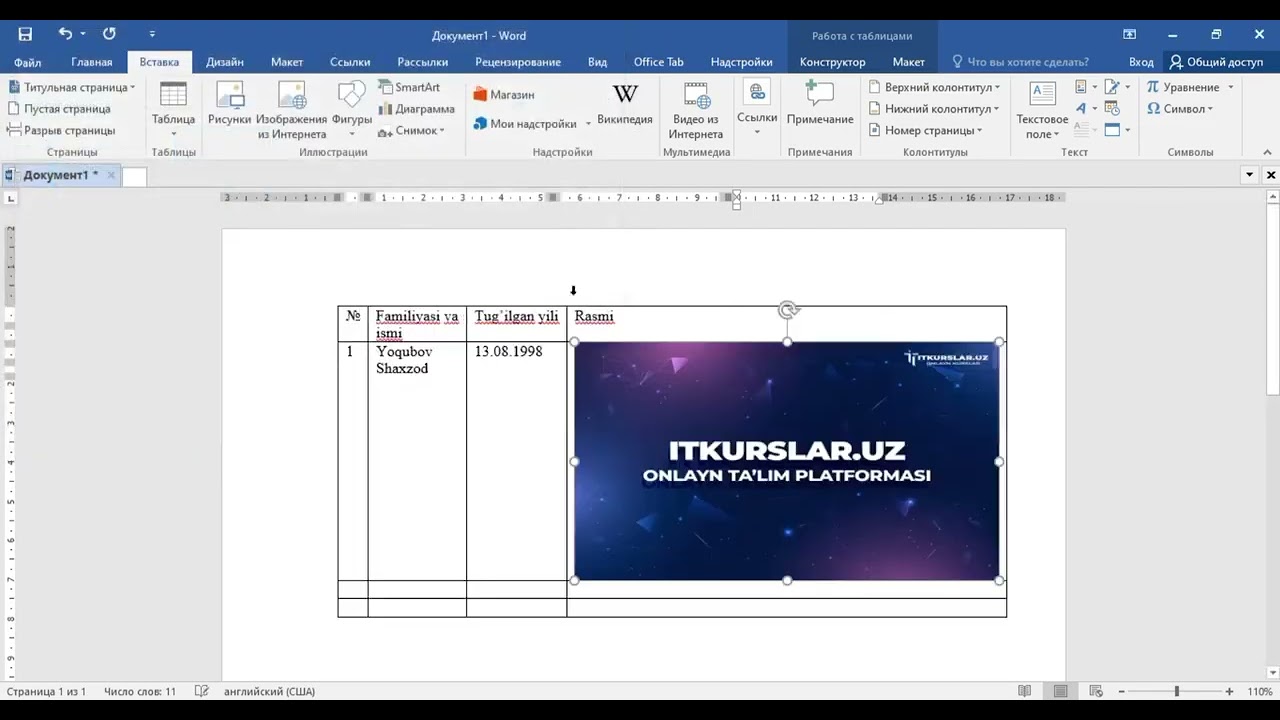The width and height of the screenshot is (1280, 720).
Task: Close the Документ1 document tab
Action: tap(111, 175)
